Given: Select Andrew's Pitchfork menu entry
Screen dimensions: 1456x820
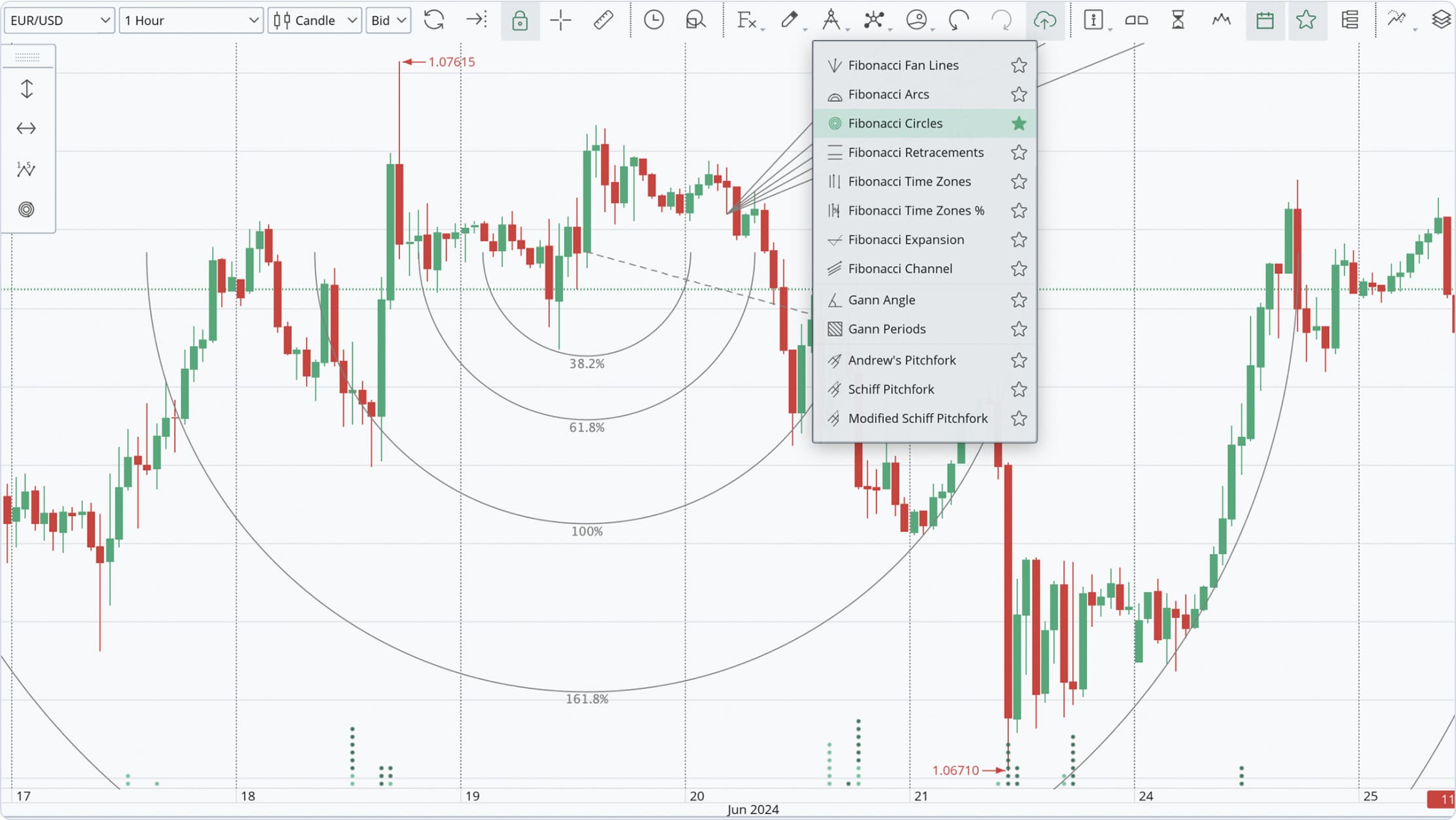Looking at the screenshot, I should [901, 360].
